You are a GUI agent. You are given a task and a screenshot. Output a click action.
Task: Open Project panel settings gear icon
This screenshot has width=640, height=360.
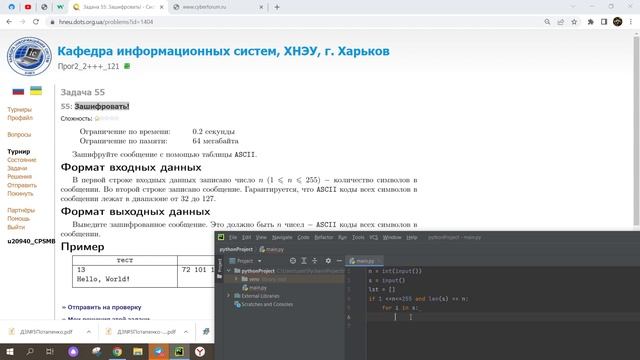click(328, 261)
